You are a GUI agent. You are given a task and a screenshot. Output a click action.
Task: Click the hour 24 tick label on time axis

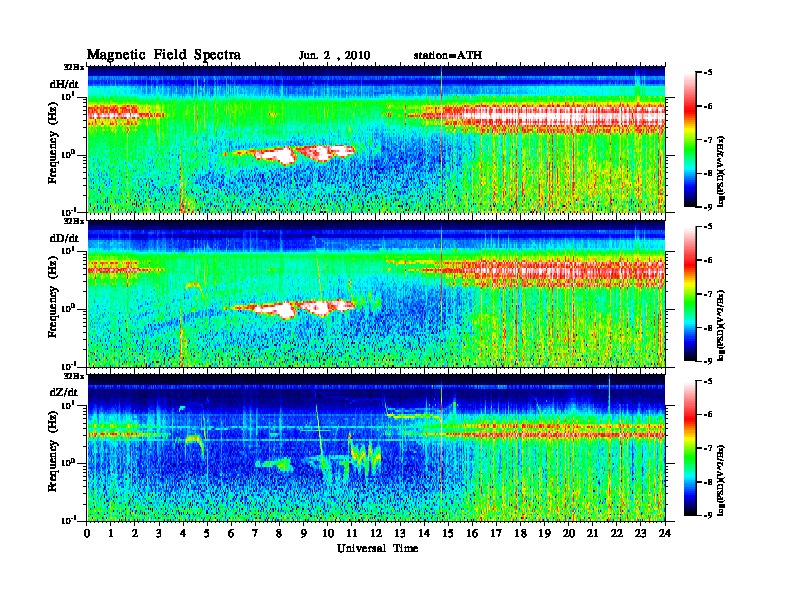pos(665,534)
